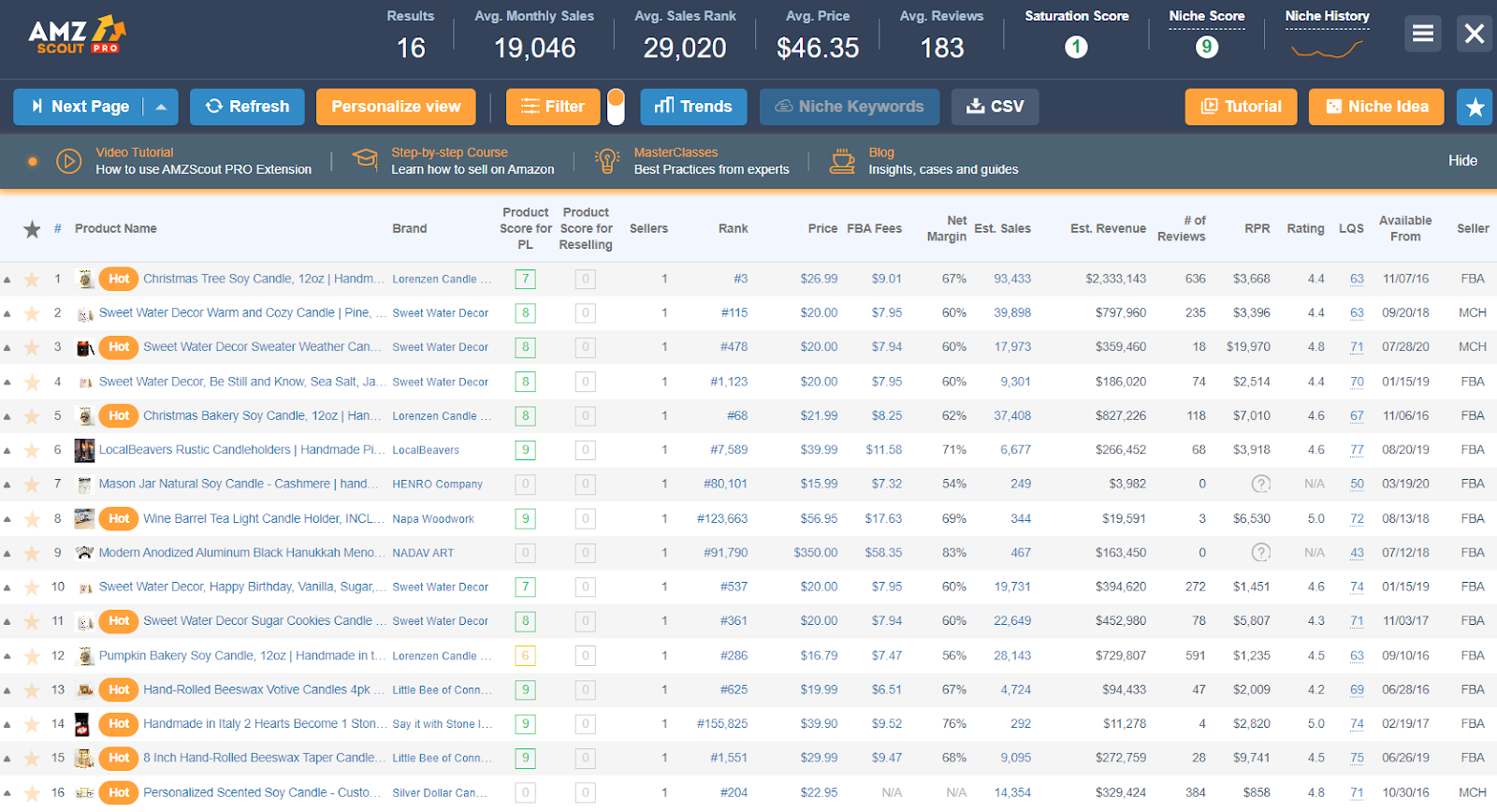This screenshot has width=1497, height=812.
Task: Expand row 2 details triangle
Action: click(x=7, y=313)
